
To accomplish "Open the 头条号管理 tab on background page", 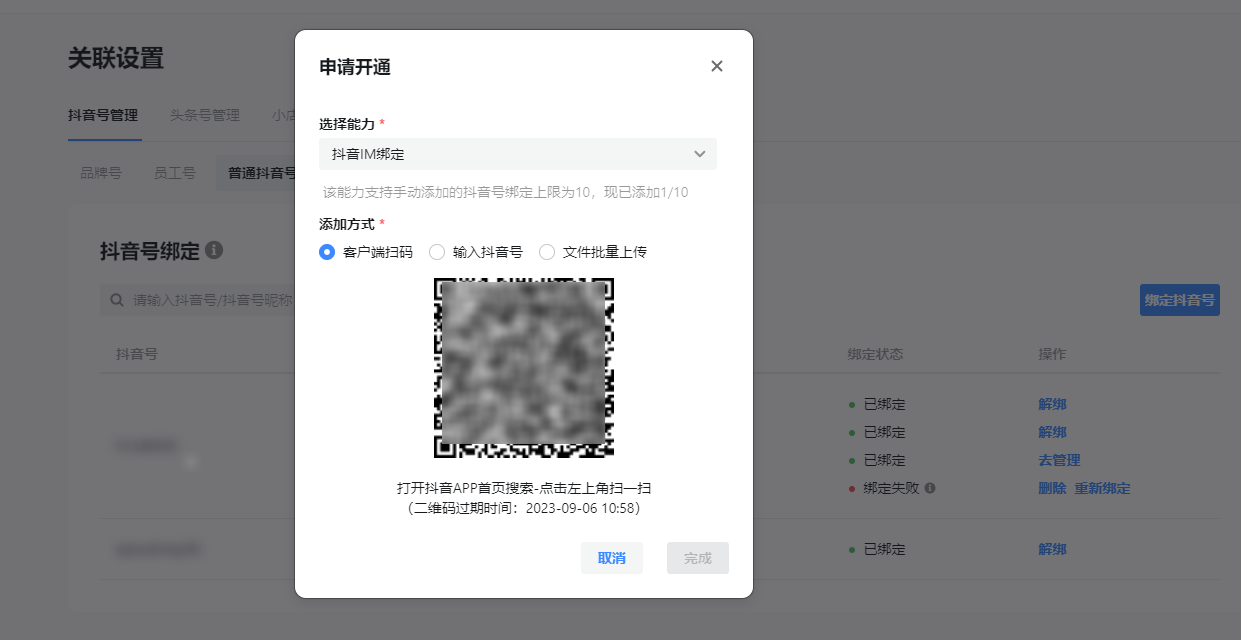I will [205, 115].
